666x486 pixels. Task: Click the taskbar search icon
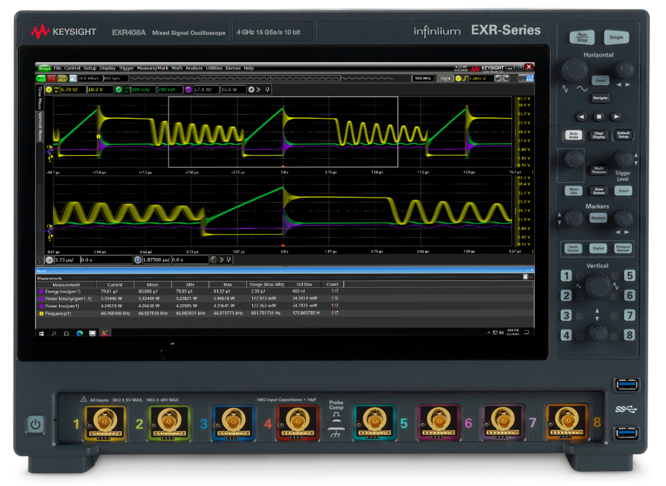pyautogui.click(x=54, y=333)
